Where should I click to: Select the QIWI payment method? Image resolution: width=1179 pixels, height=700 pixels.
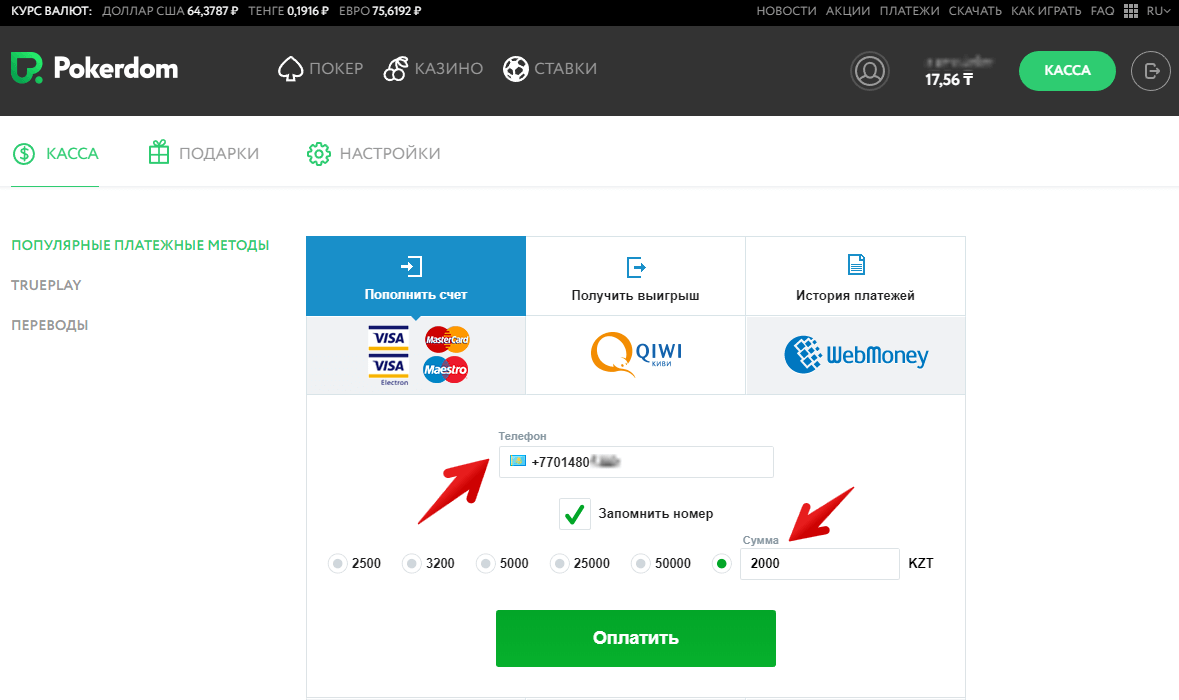(635, 355)
